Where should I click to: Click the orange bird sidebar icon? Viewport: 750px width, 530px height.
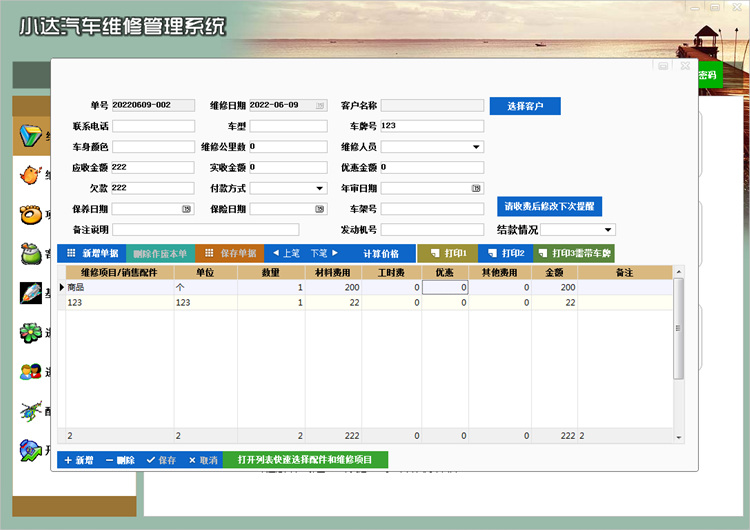click(31, 175)
